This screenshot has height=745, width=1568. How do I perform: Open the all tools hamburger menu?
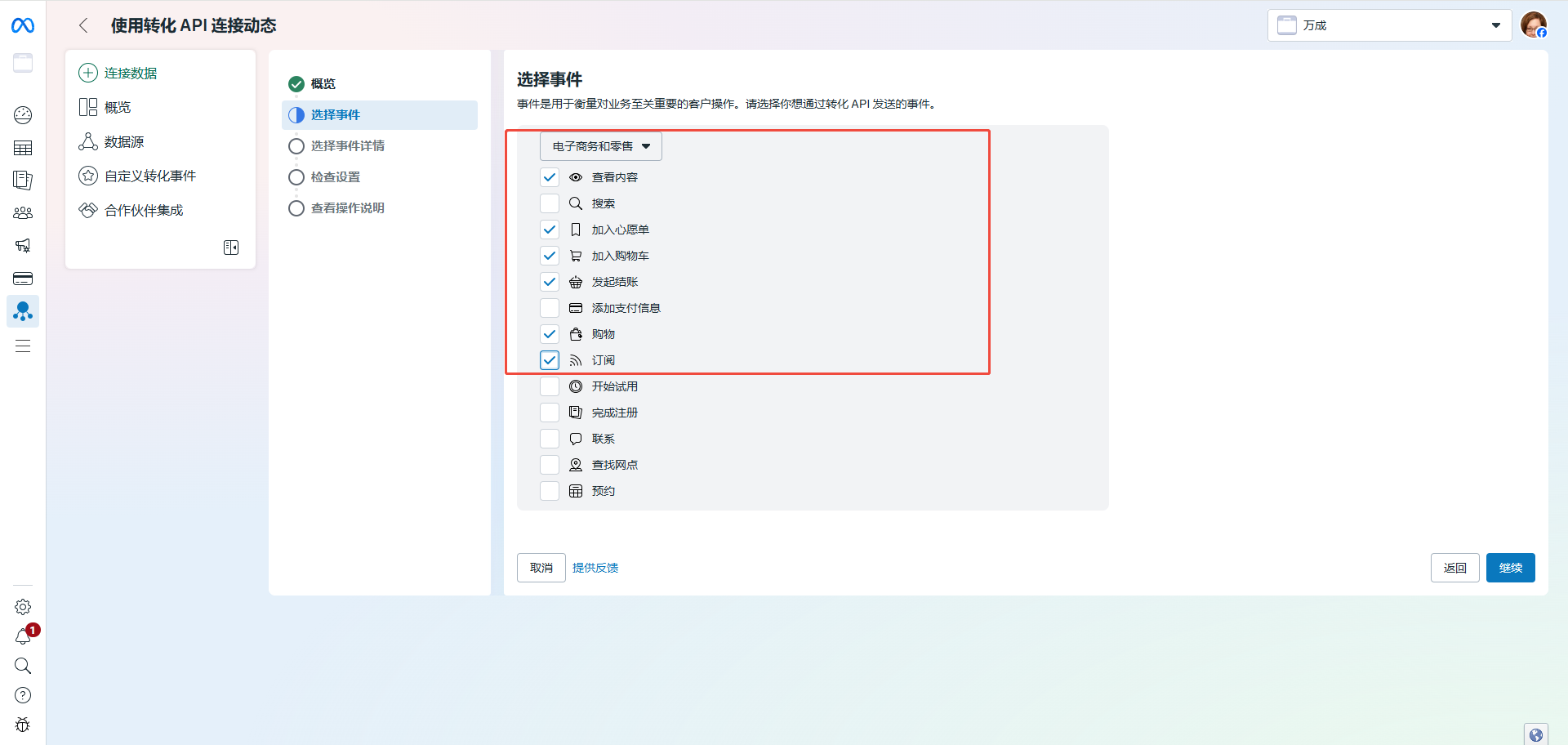[23, 346]
